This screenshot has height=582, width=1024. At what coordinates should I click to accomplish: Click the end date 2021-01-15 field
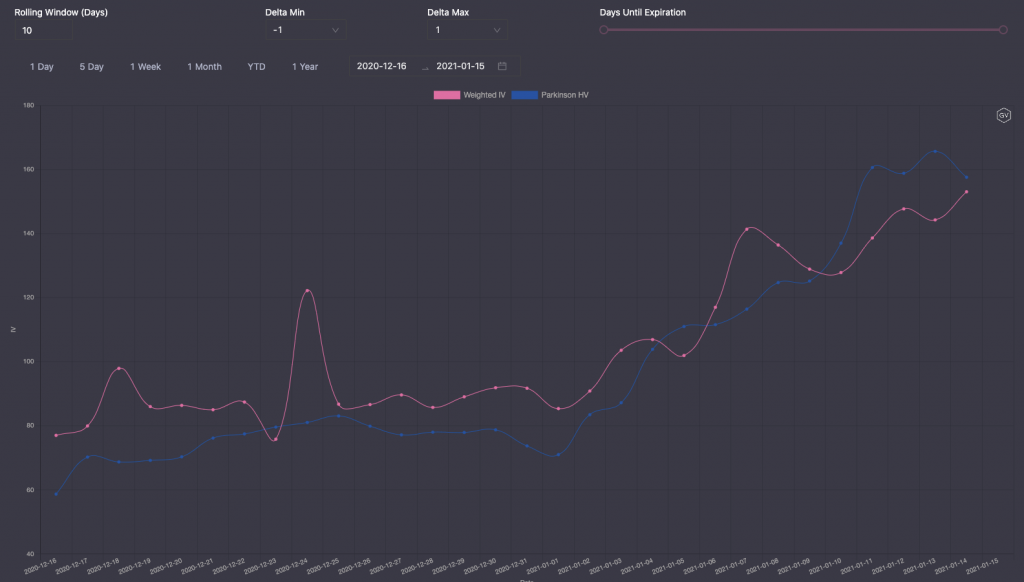pos(461,66)
